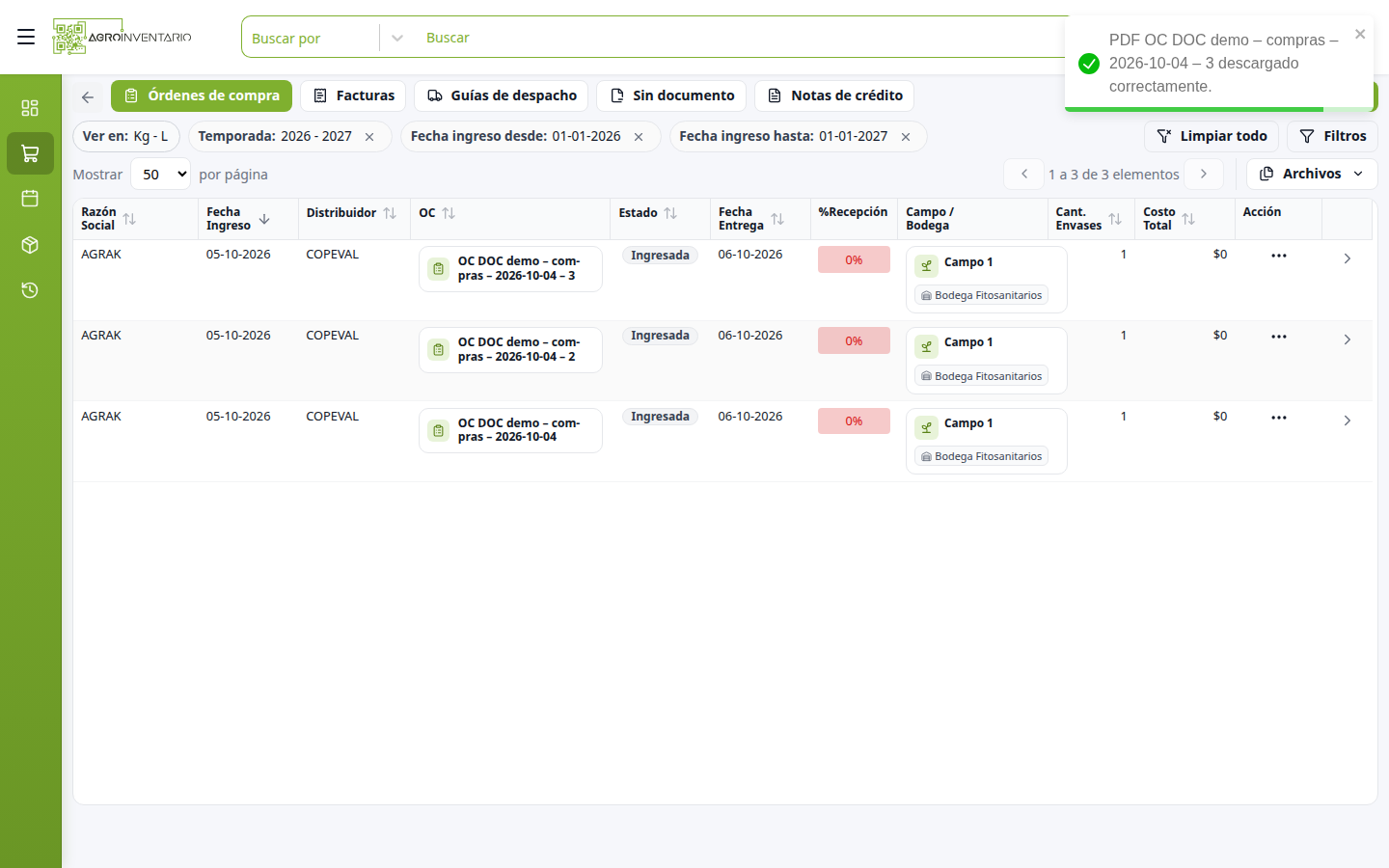
Task: Close the download success notification
Action: (x=1360, y=34)
